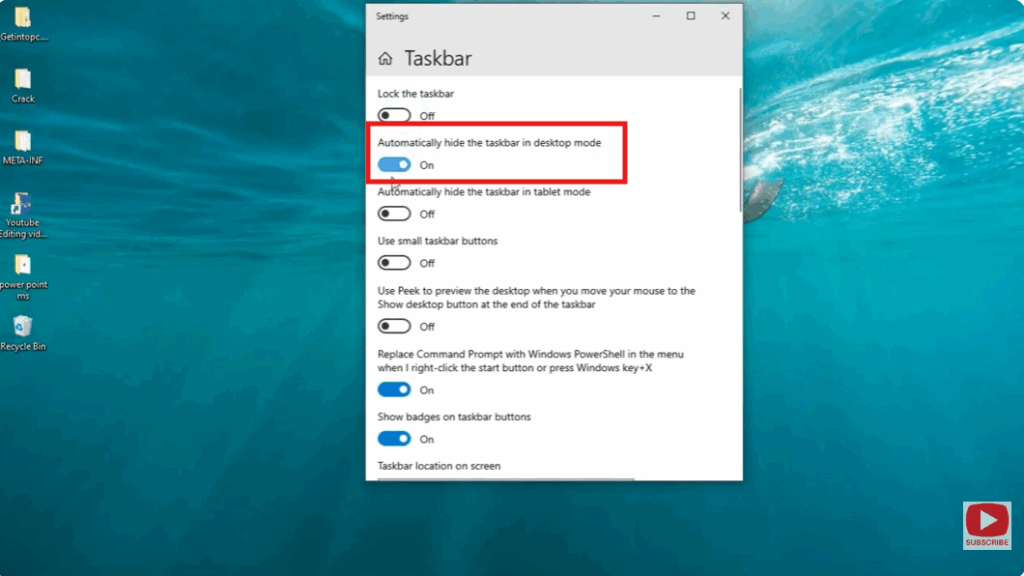Screen dimensions: 1024x576
Task: Enable the Lock the taskbar toggle
Action: (394, 115)
